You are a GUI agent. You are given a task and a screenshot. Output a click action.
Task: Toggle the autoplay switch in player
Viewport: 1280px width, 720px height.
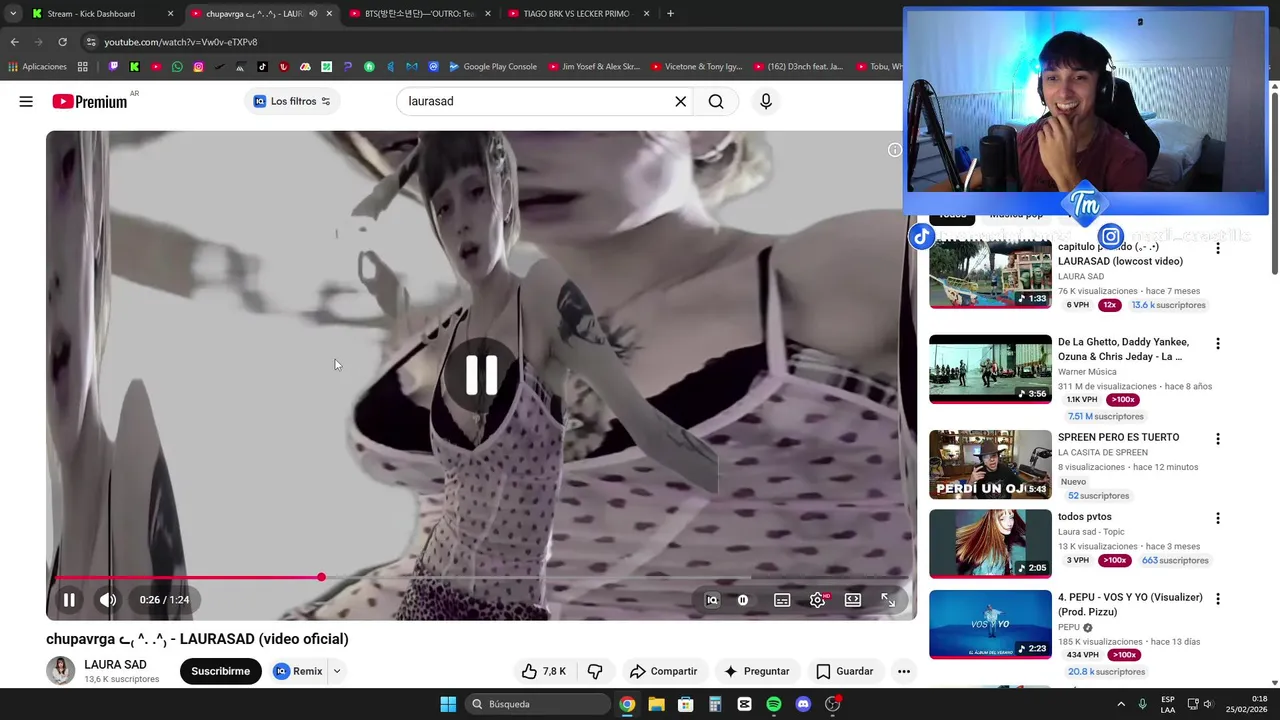(743, 600)
